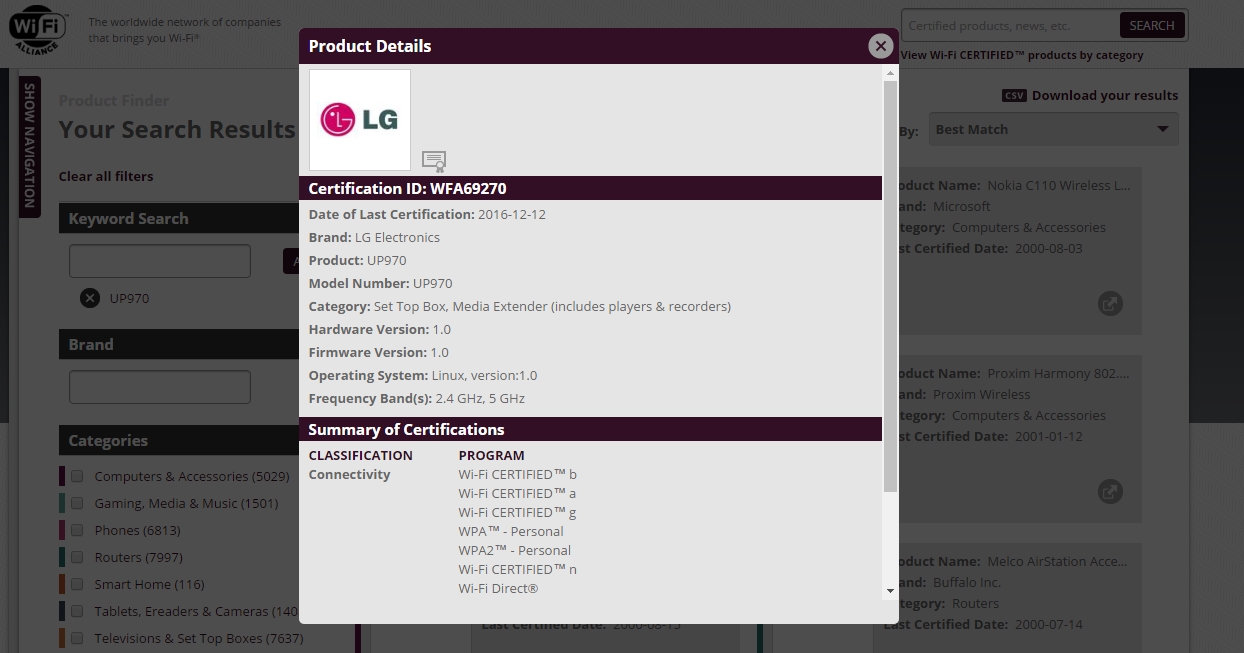Open the Proxim Harmony result external link icon

[1110, 492]
